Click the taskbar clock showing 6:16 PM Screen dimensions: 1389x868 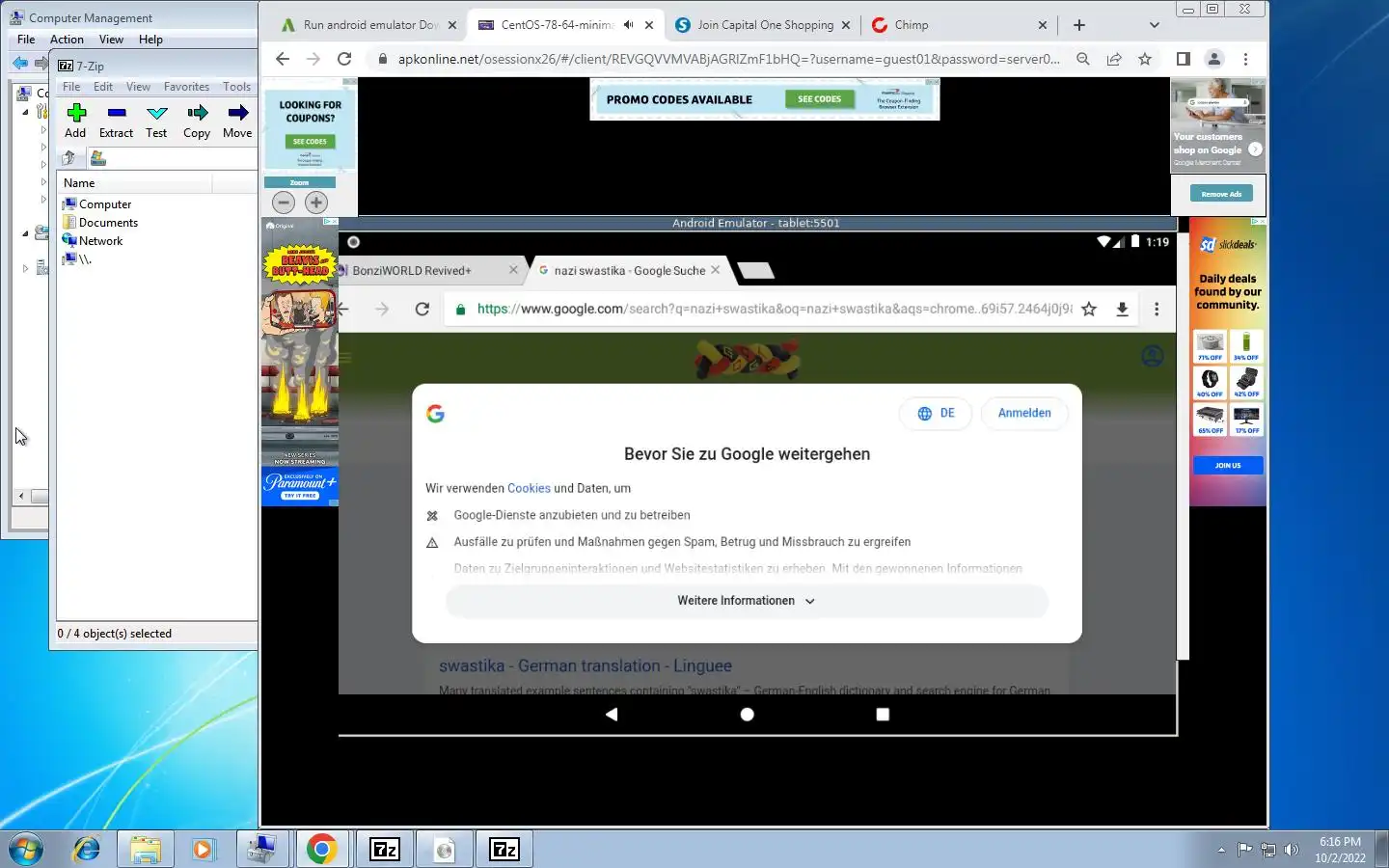[1340, 850]
